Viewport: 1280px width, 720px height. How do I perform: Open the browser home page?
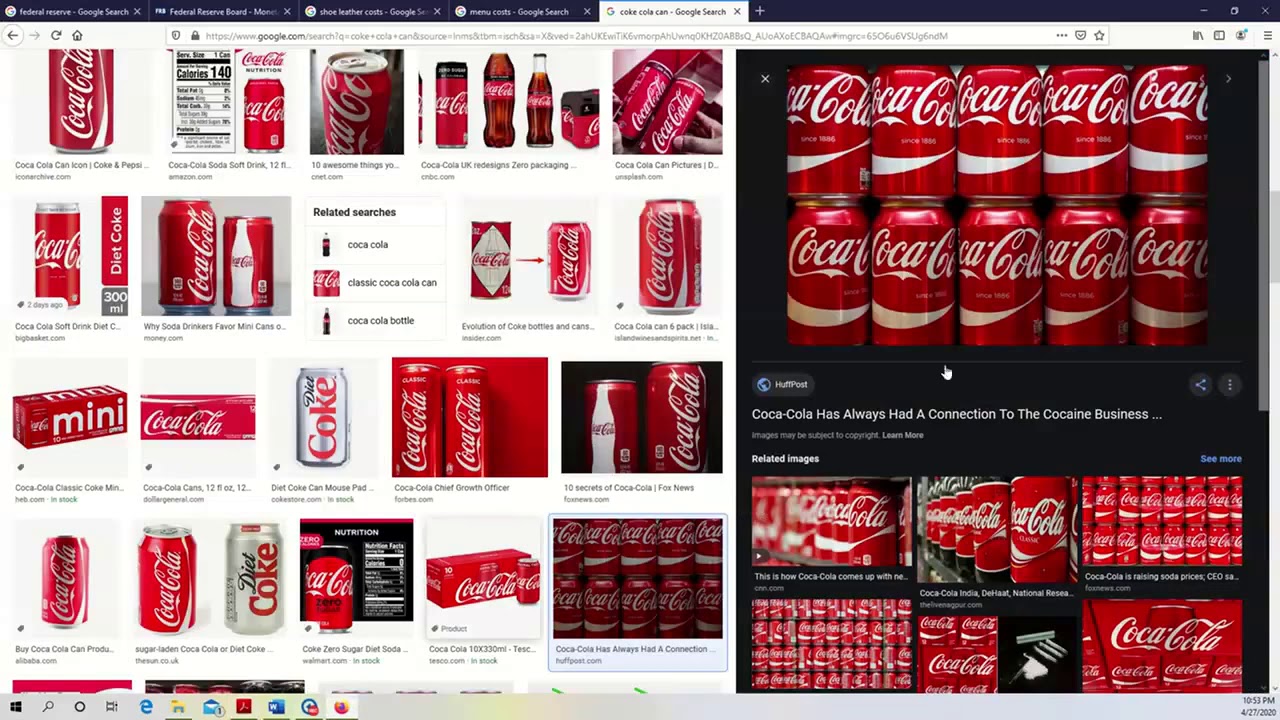(77, 36)
